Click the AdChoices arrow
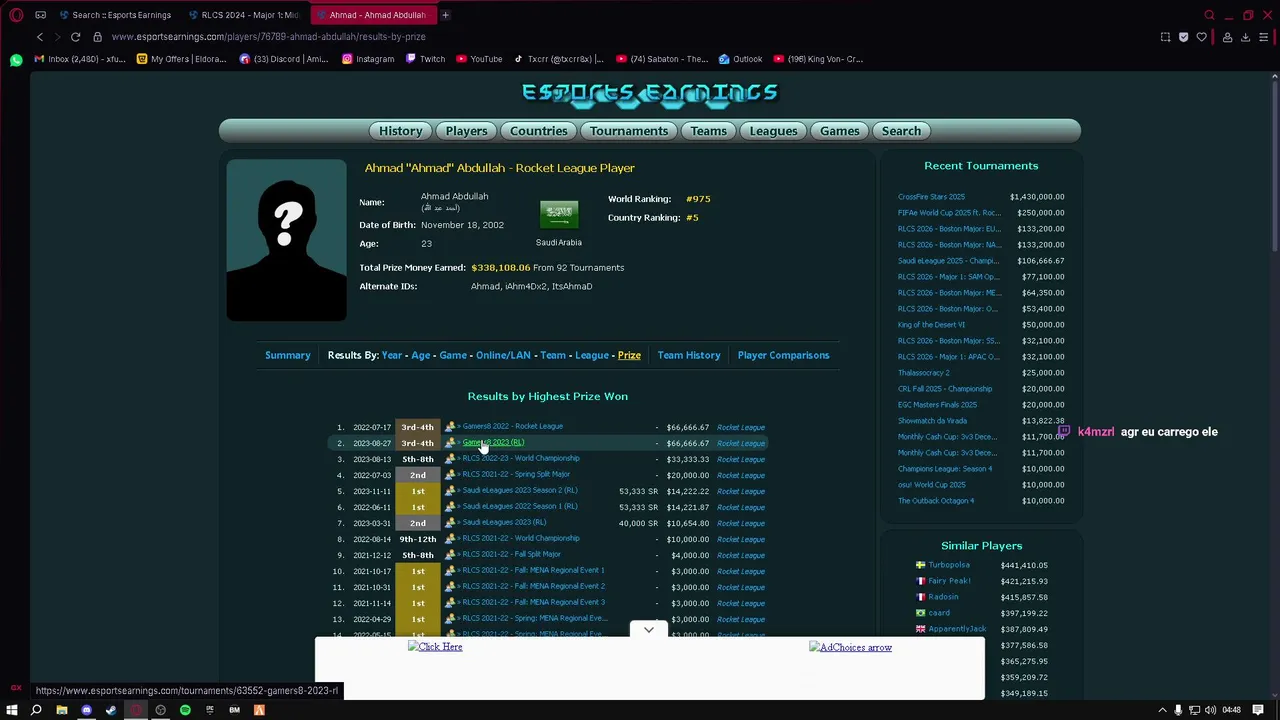 [850, 648]
